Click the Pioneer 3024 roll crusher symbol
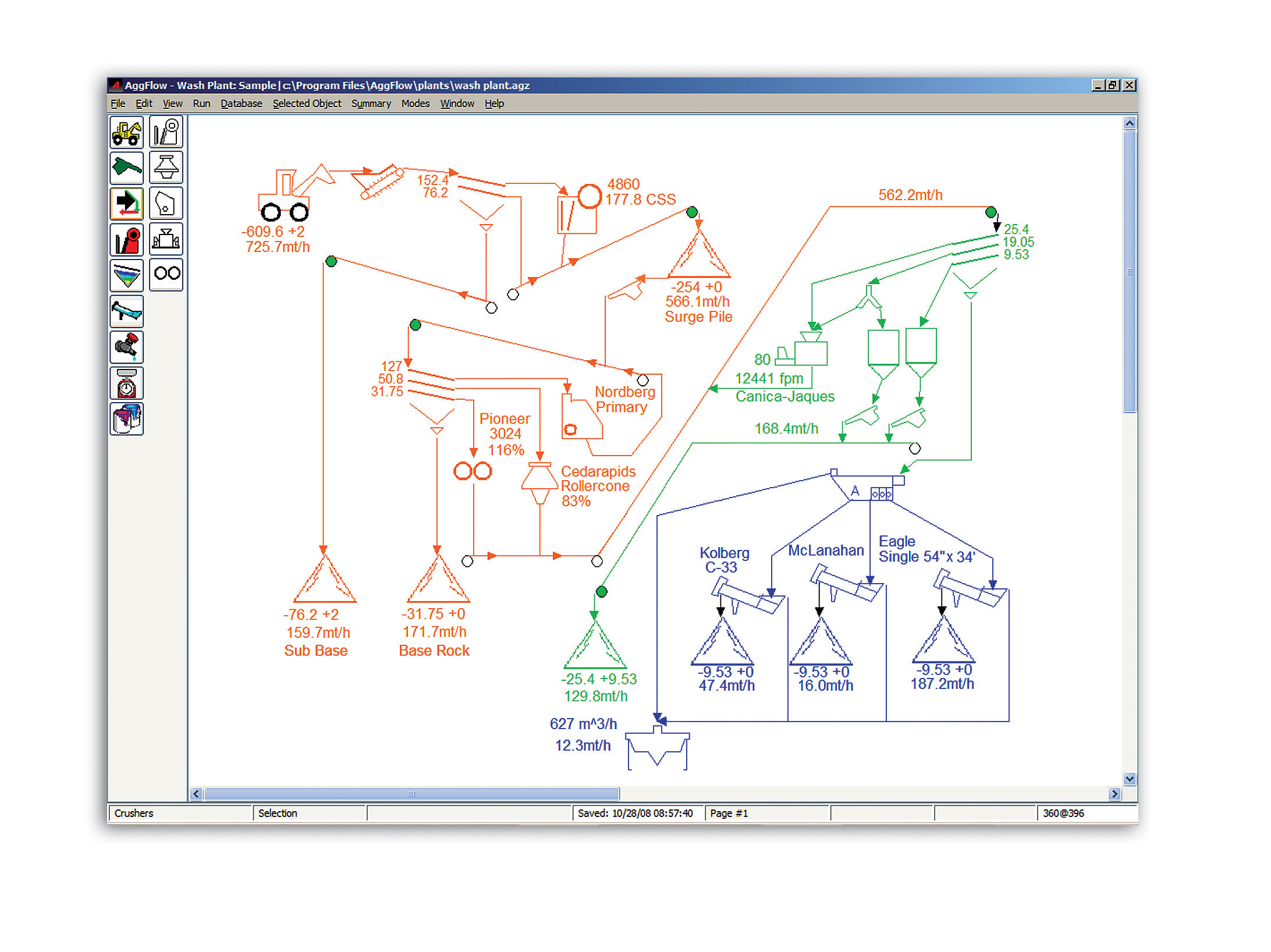1271x952 pixels. [473, 471]
